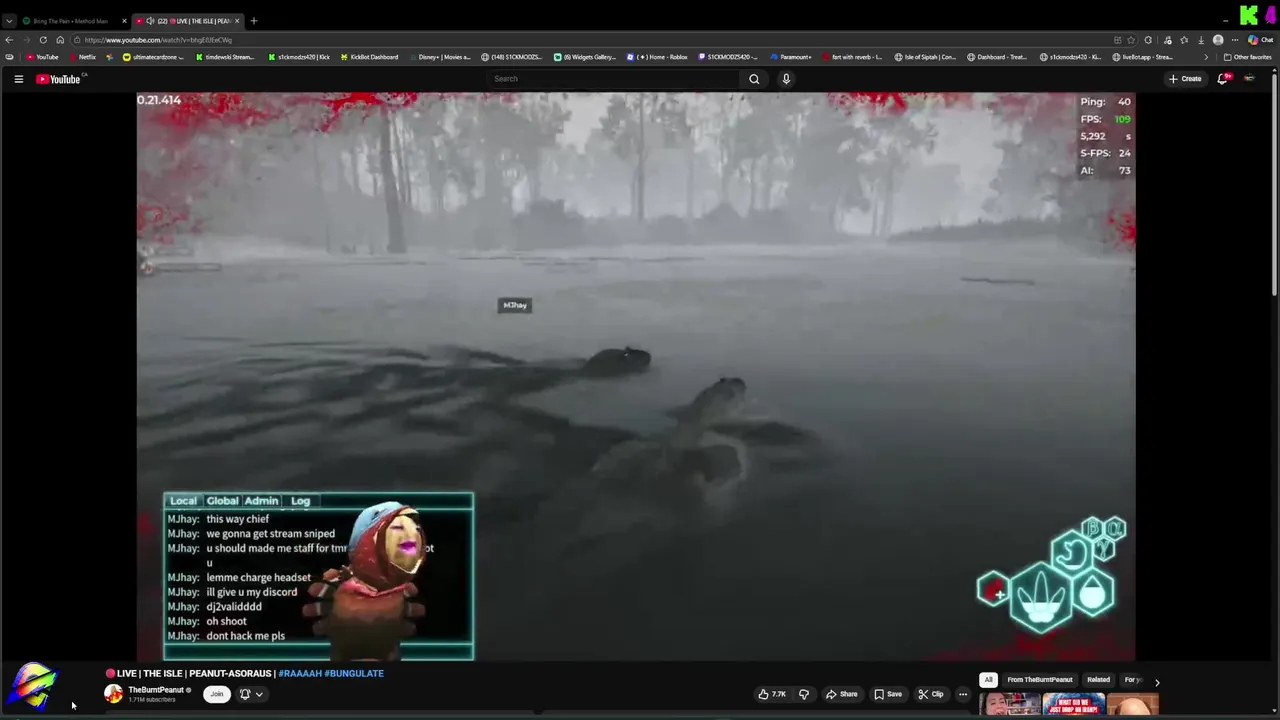Click the Join channel membership button
The height and width of the screenshot is (720, 1280).
(216, 694)
